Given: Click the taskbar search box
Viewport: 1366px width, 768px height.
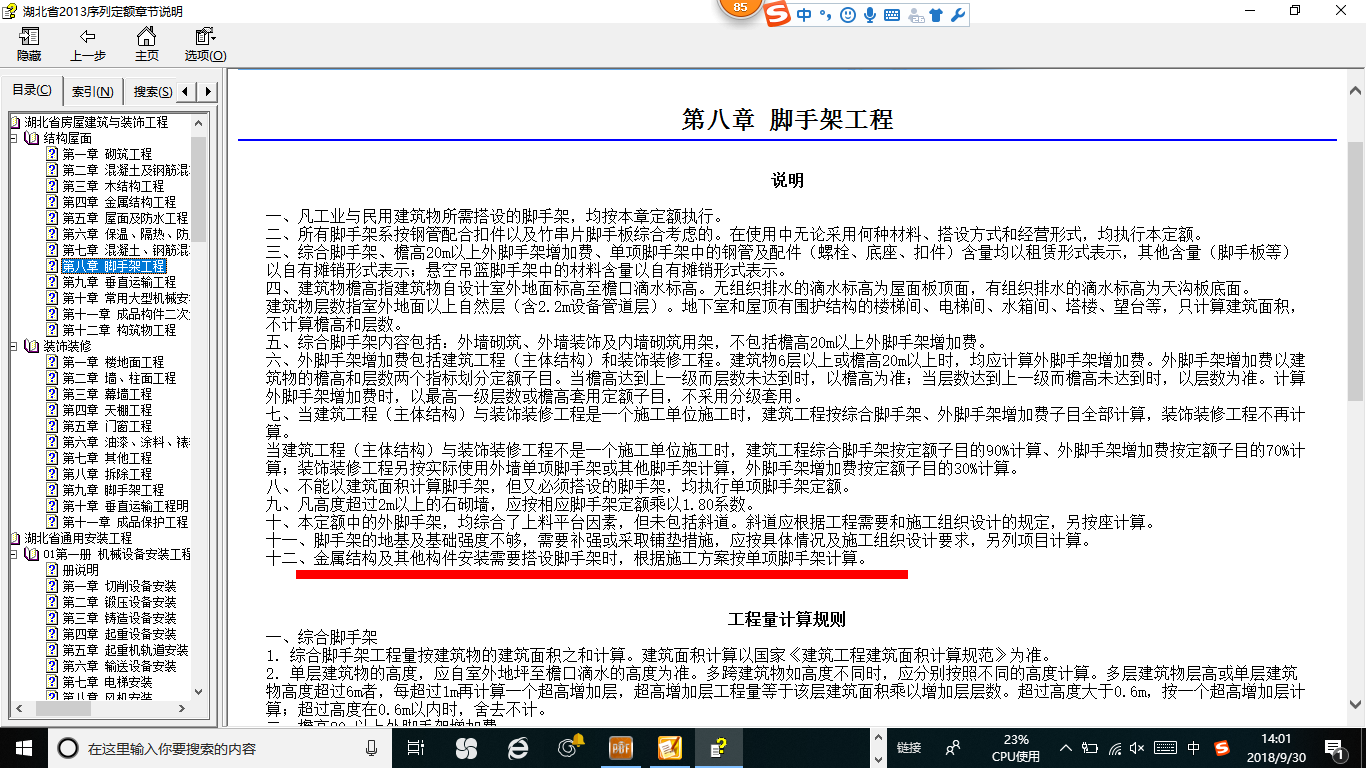Looking at the screenshot, I should pyautogui.click(x=220, y=747).
